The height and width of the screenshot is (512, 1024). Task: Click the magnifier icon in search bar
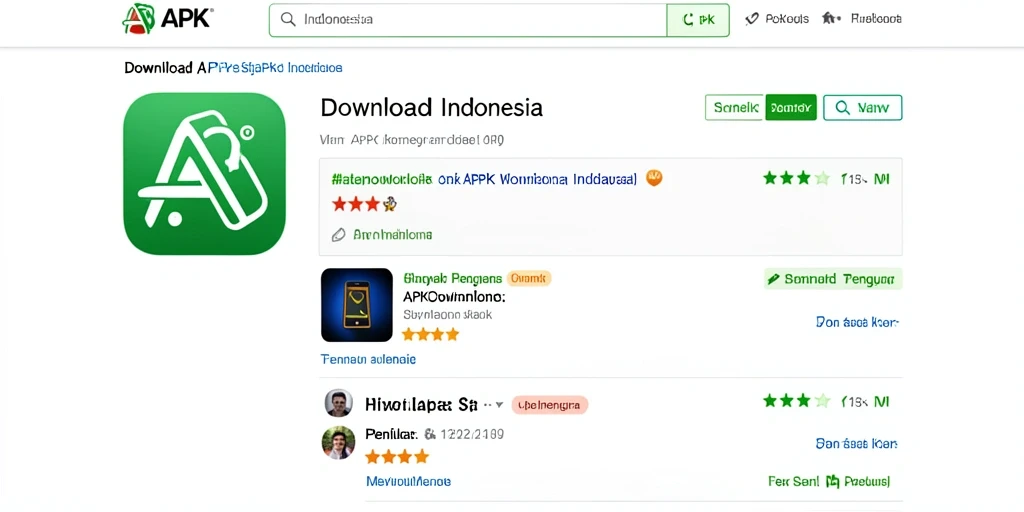point(288,19)
